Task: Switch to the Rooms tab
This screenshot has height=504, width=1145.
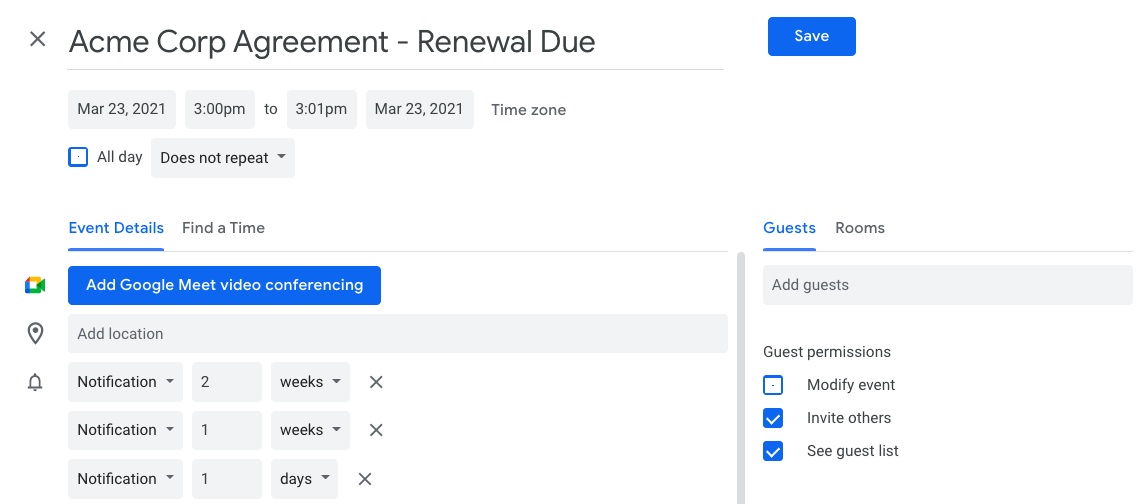Action: pyautogui.click(x=859, y=228)
